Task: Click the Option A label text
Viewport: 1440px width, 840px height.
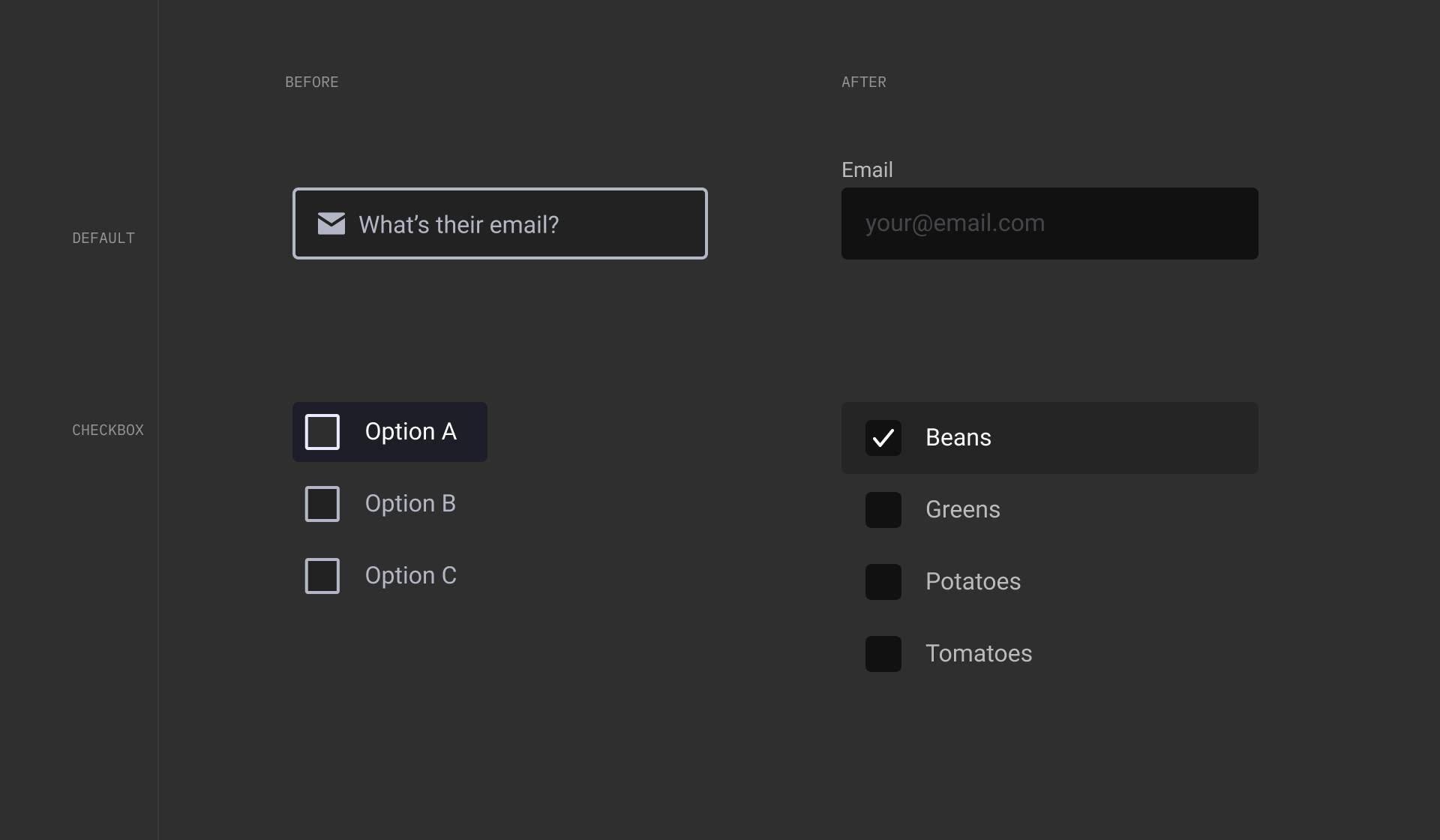Action: coord(410,432)
